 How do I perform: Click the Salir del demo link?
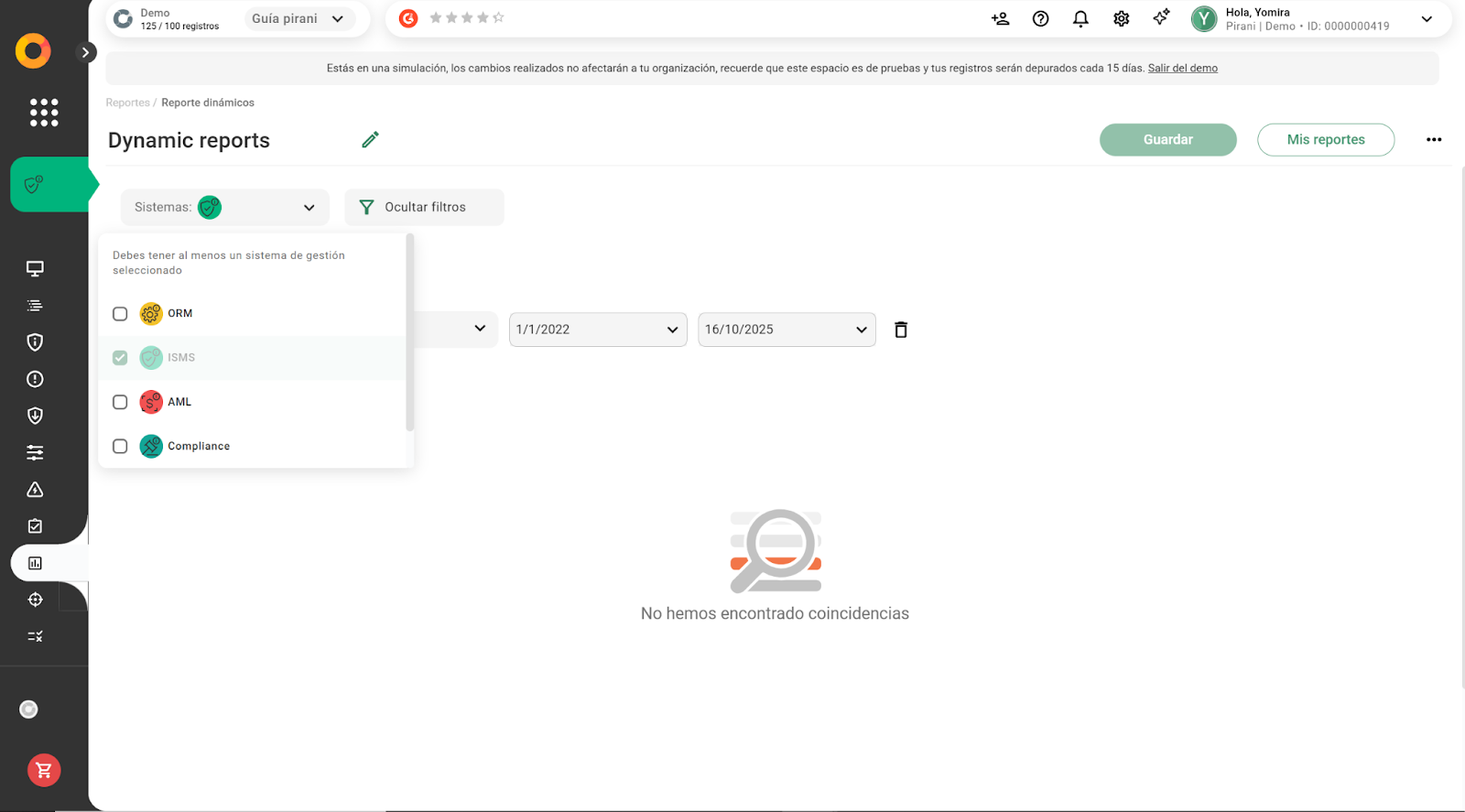(x=1182, y=69)
